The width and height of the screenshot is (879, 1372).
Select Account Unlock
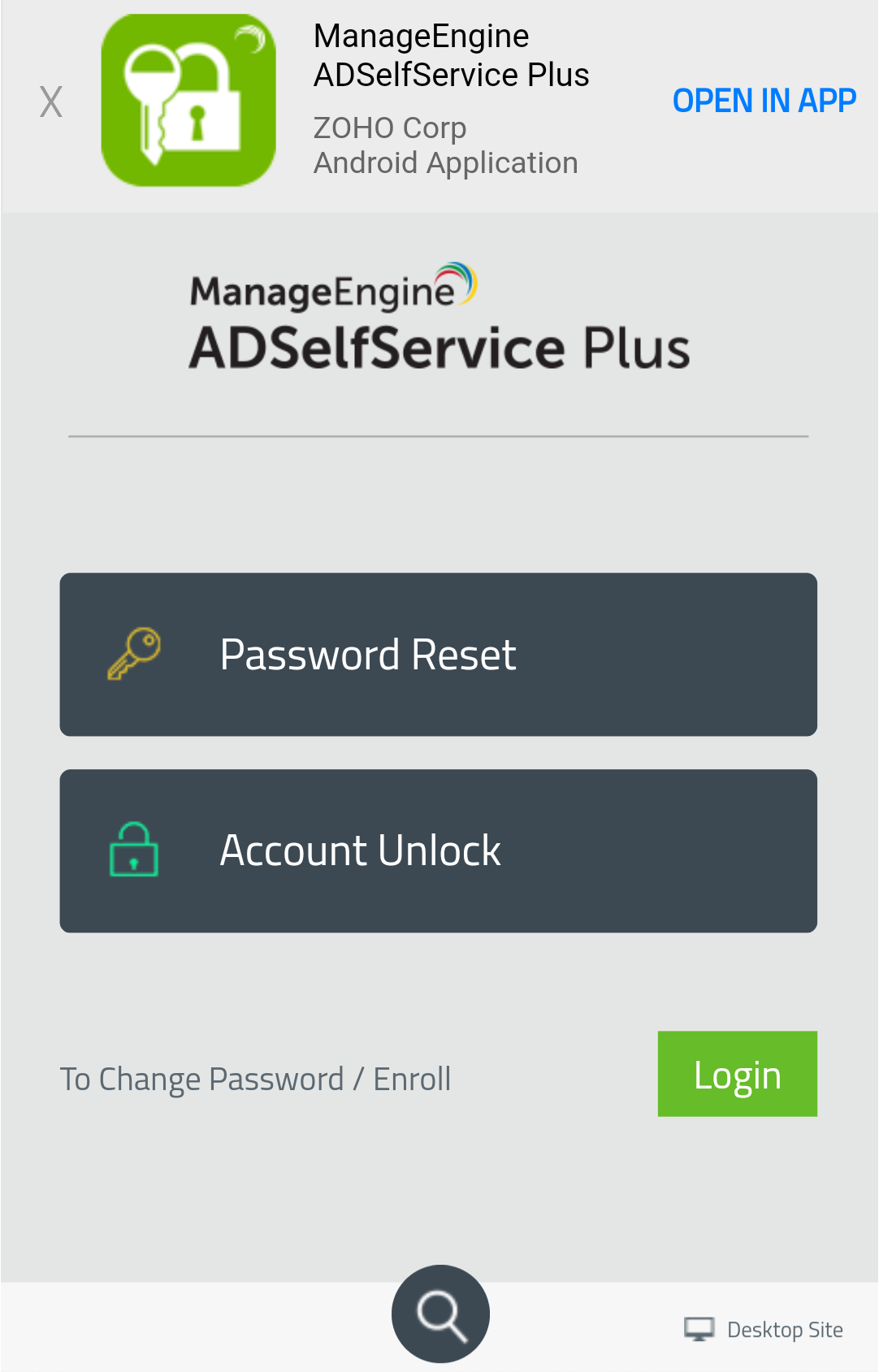439,850
